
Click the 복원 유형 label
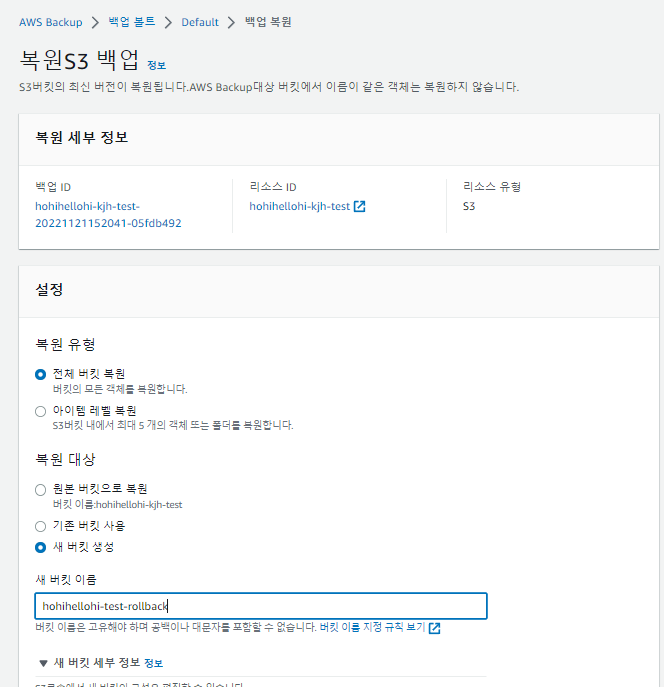click(x=65, y=344)
